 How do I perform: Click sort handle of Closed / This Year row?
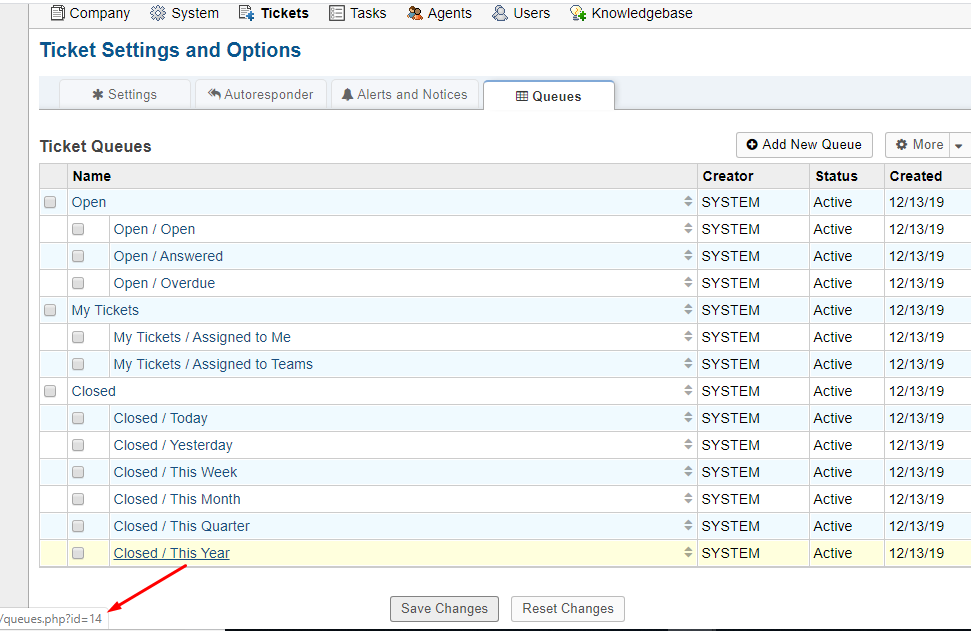coord(688,552)
